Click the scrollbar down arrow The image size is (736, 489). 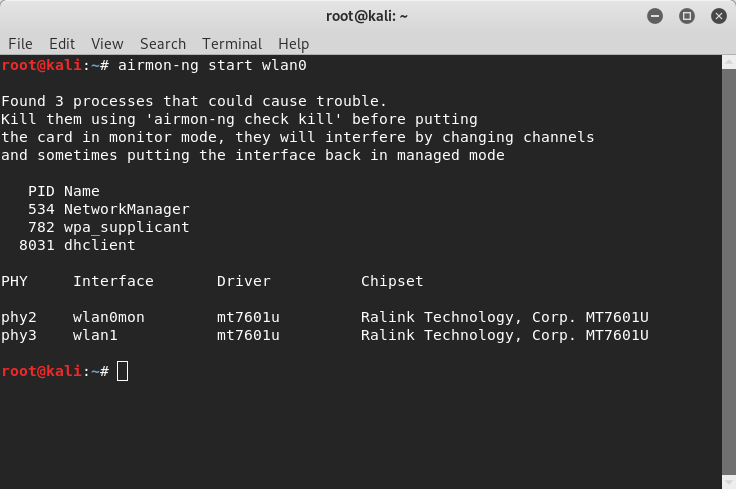pos(728,482)
